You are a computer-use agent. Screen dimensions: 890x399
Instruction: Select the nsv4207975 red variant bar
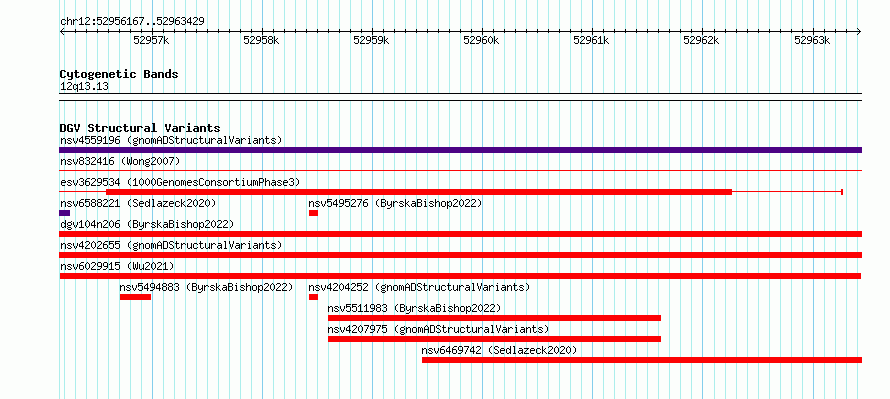[x=494, y=339]
